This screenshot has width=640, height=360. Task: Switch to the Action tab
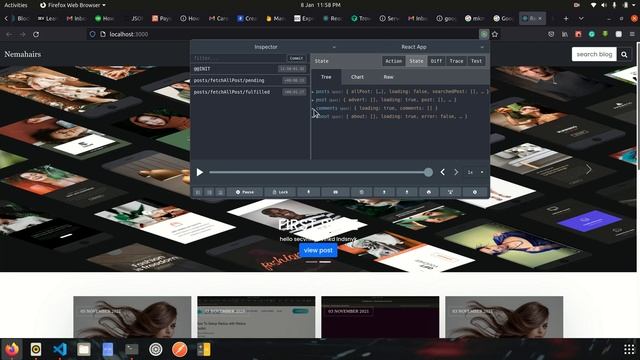tap(393, 61)
